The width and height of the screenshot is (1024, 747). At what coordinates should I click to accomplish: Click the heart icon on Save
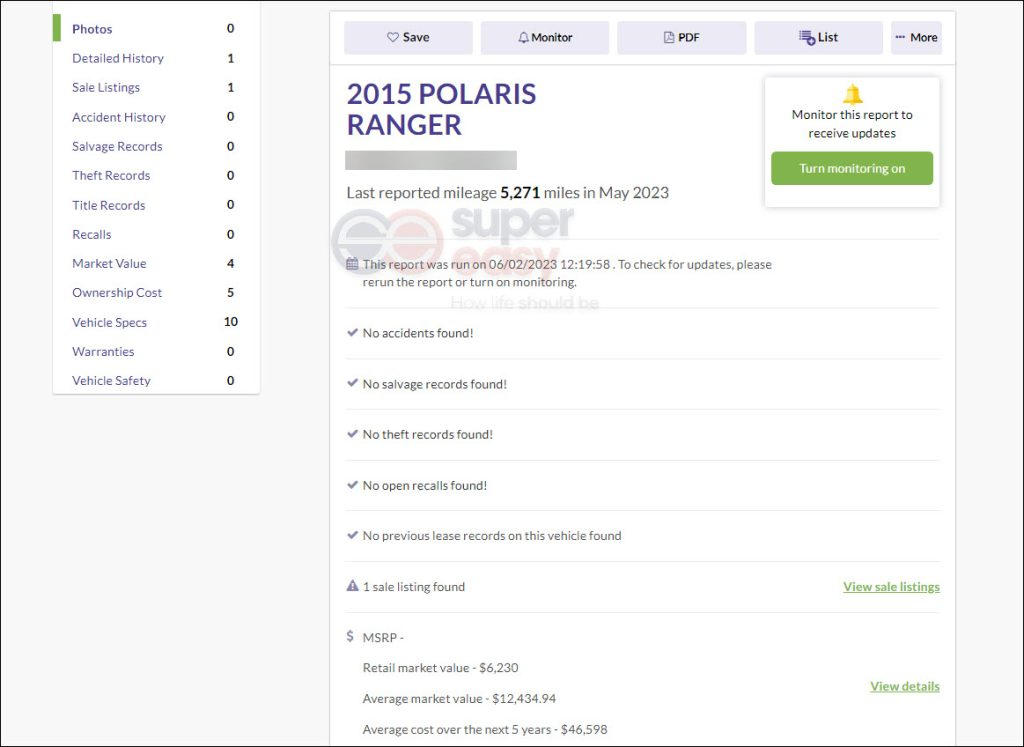point(392,37)
